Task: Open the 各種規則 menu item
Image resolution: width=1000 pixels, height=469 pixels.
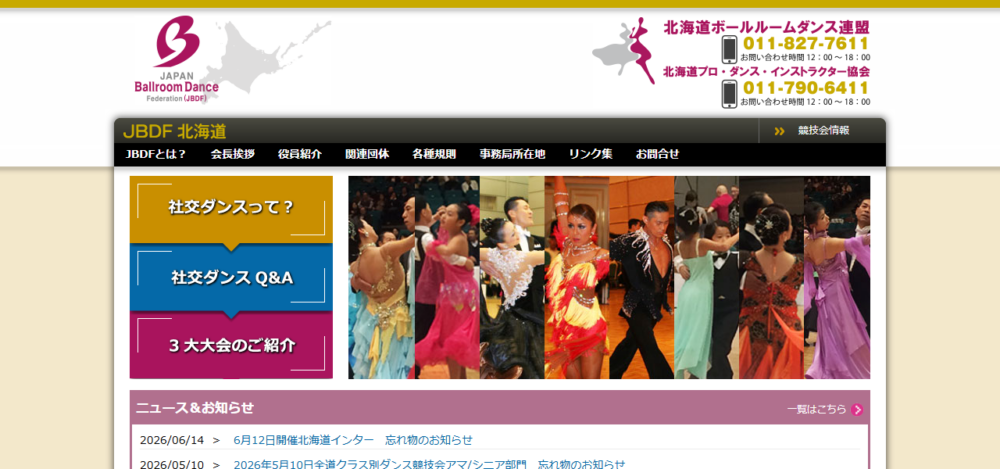Action: point(434,154)
